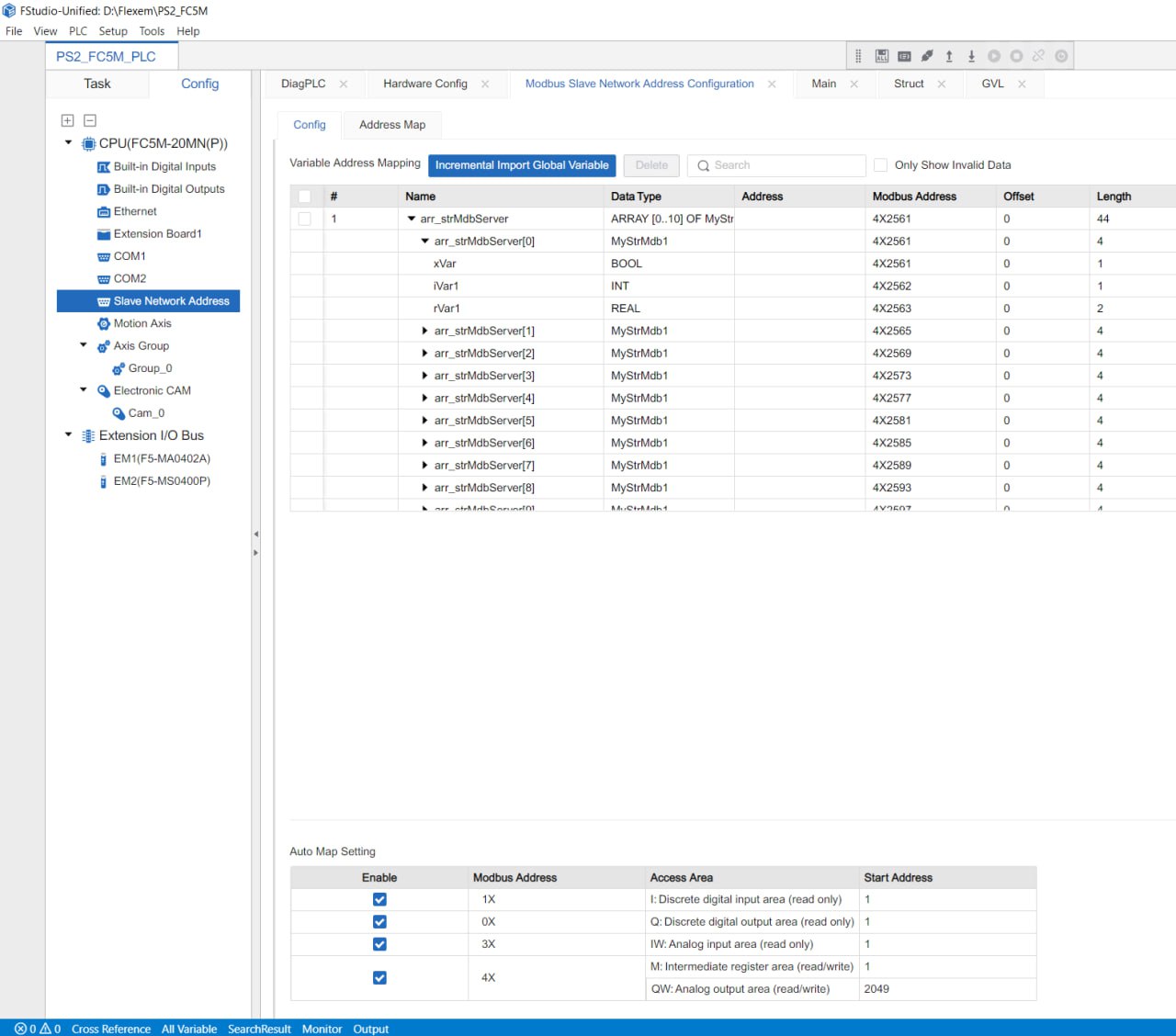1176x1036 pixels.
Task: Click the Connect to PLC plug icon
Action: click(927, 56)
